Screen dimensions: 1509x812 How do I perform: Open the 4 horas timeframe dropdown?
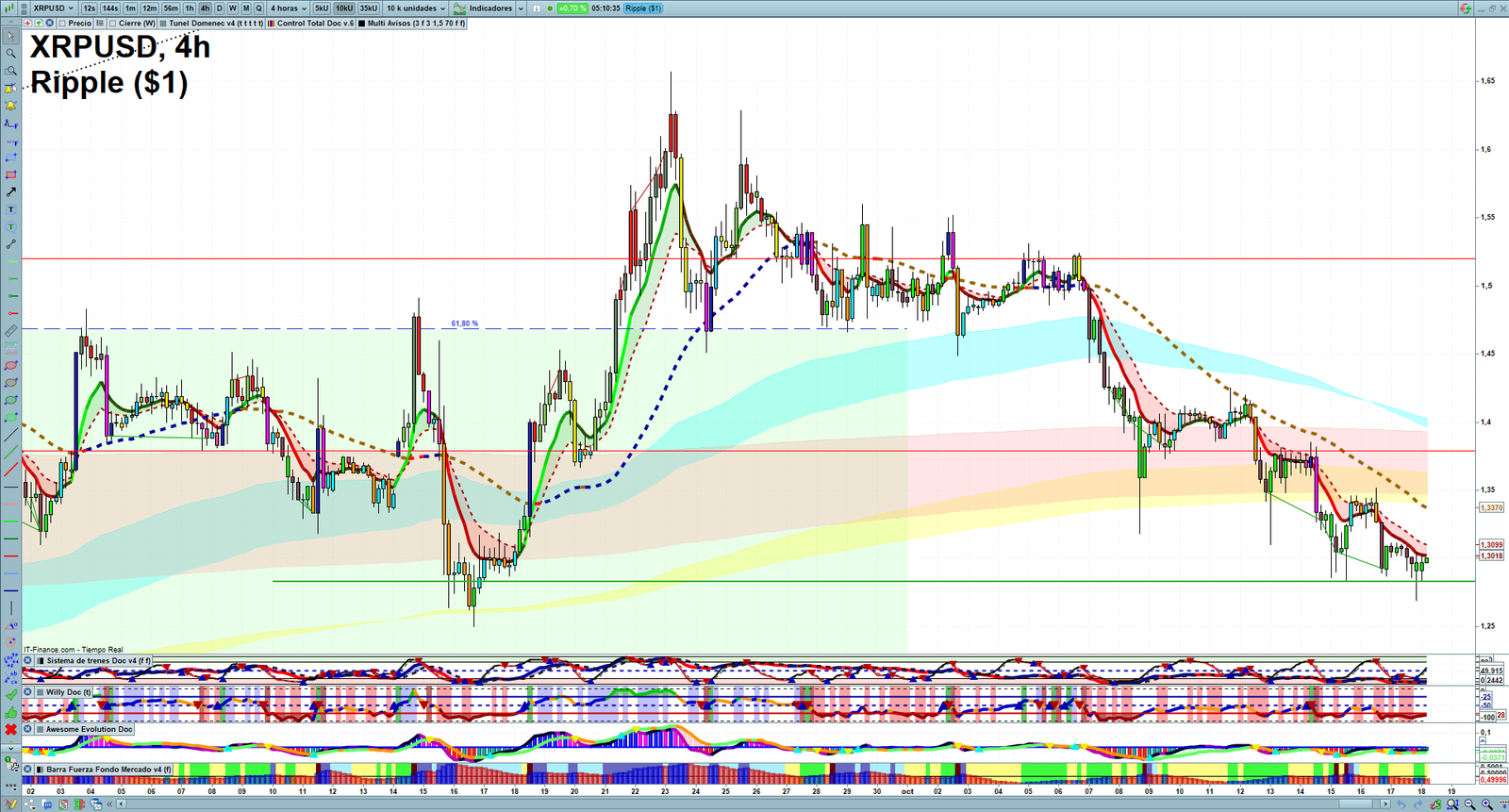click(289, 8)
